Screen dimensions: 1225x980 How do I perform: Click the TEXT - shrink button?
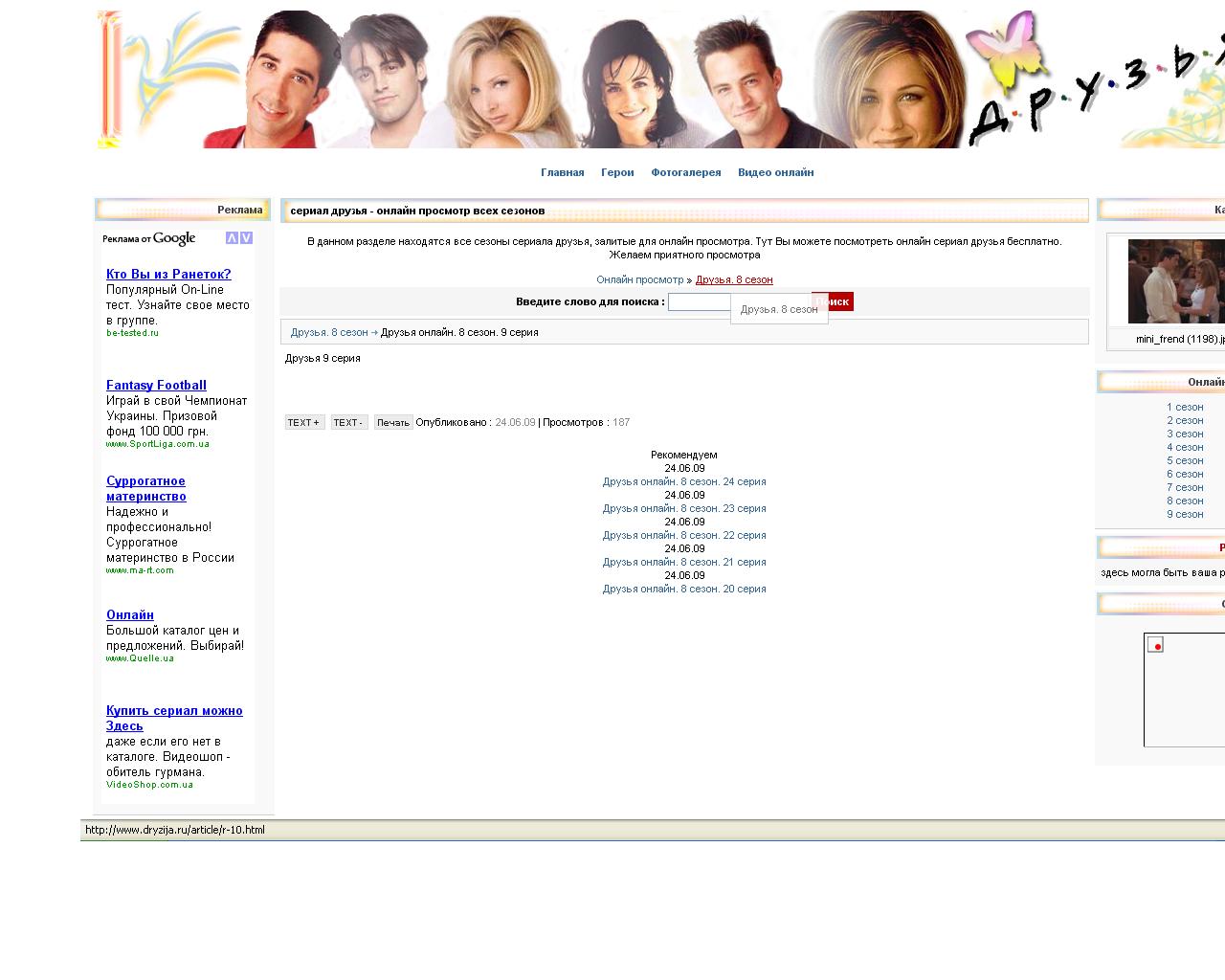pyautogui.click(x=348, y=422)
